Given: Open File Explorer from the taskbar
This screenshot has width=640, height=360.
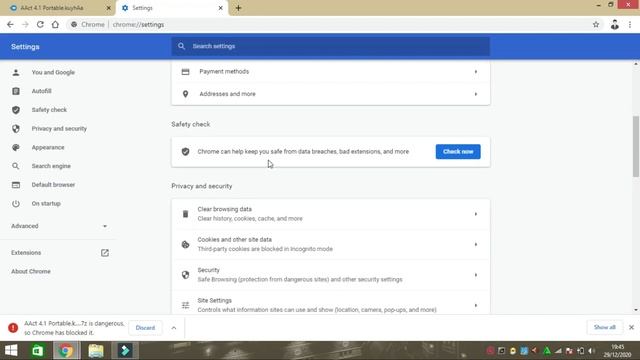Looking at the screenshot, I should [96, 351].
